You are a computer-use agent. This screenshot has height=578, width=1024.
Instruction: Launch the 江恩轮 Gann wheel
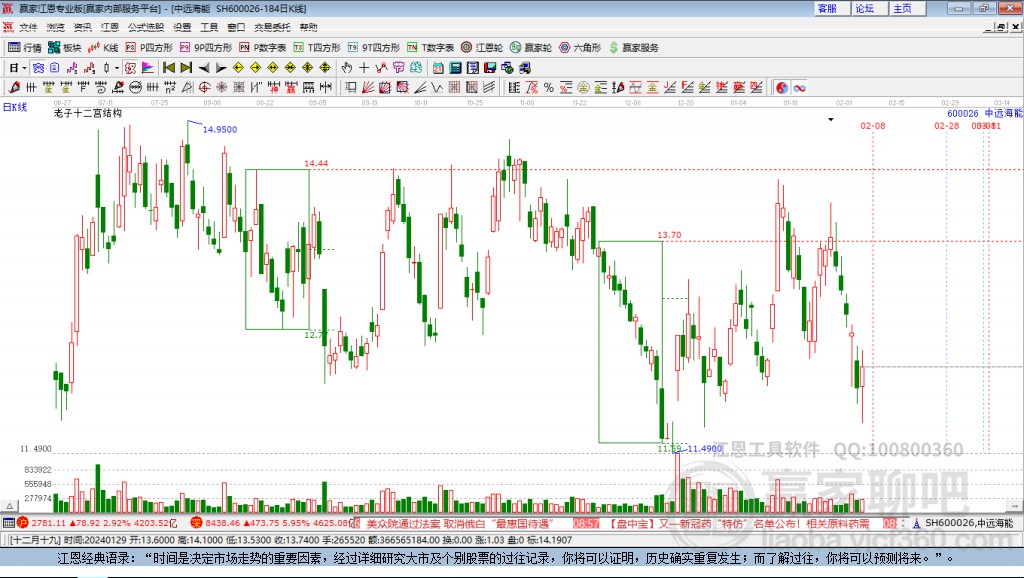(482, 48)
